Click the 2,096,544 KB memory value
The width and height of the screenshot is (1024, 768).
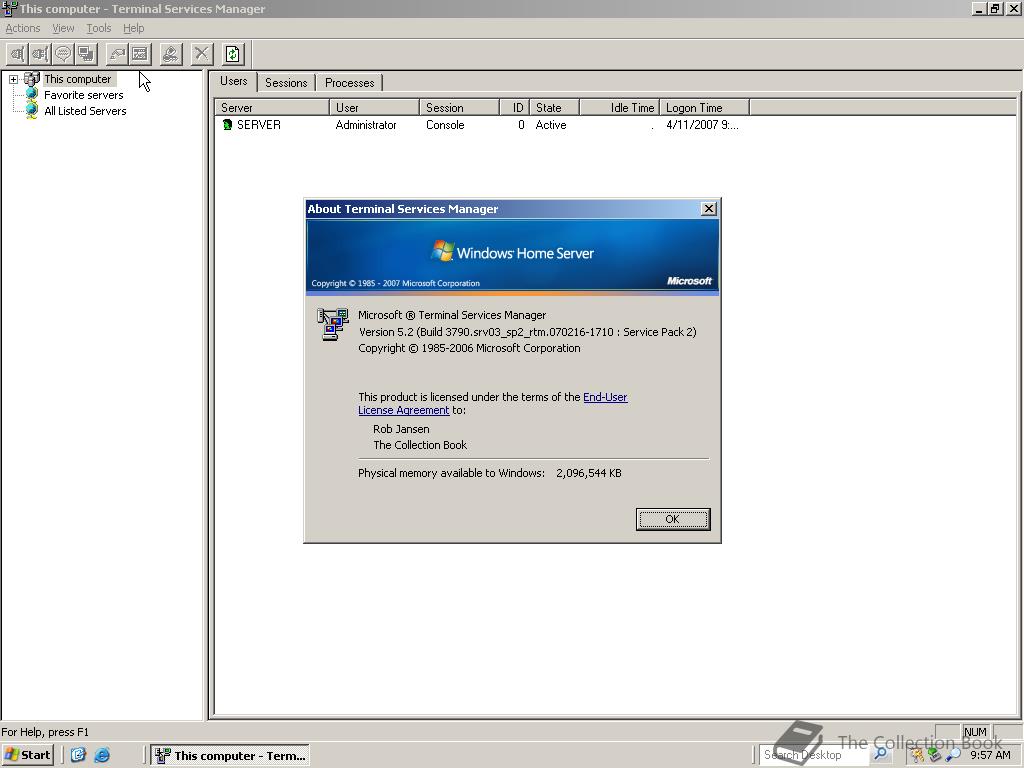pos(589,473)
